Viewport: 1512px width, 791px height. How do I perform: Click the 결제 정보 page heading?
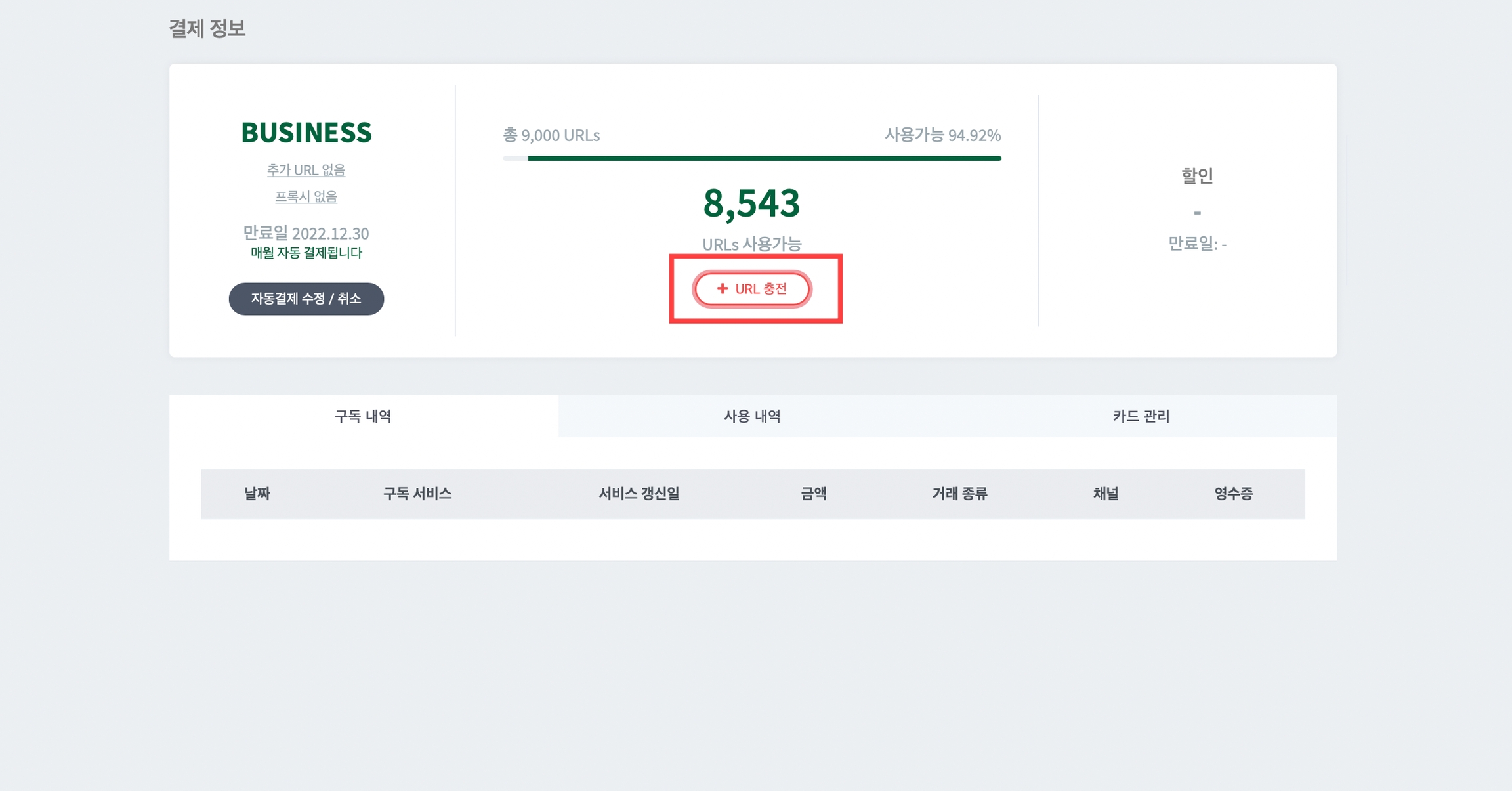[207, 29]
